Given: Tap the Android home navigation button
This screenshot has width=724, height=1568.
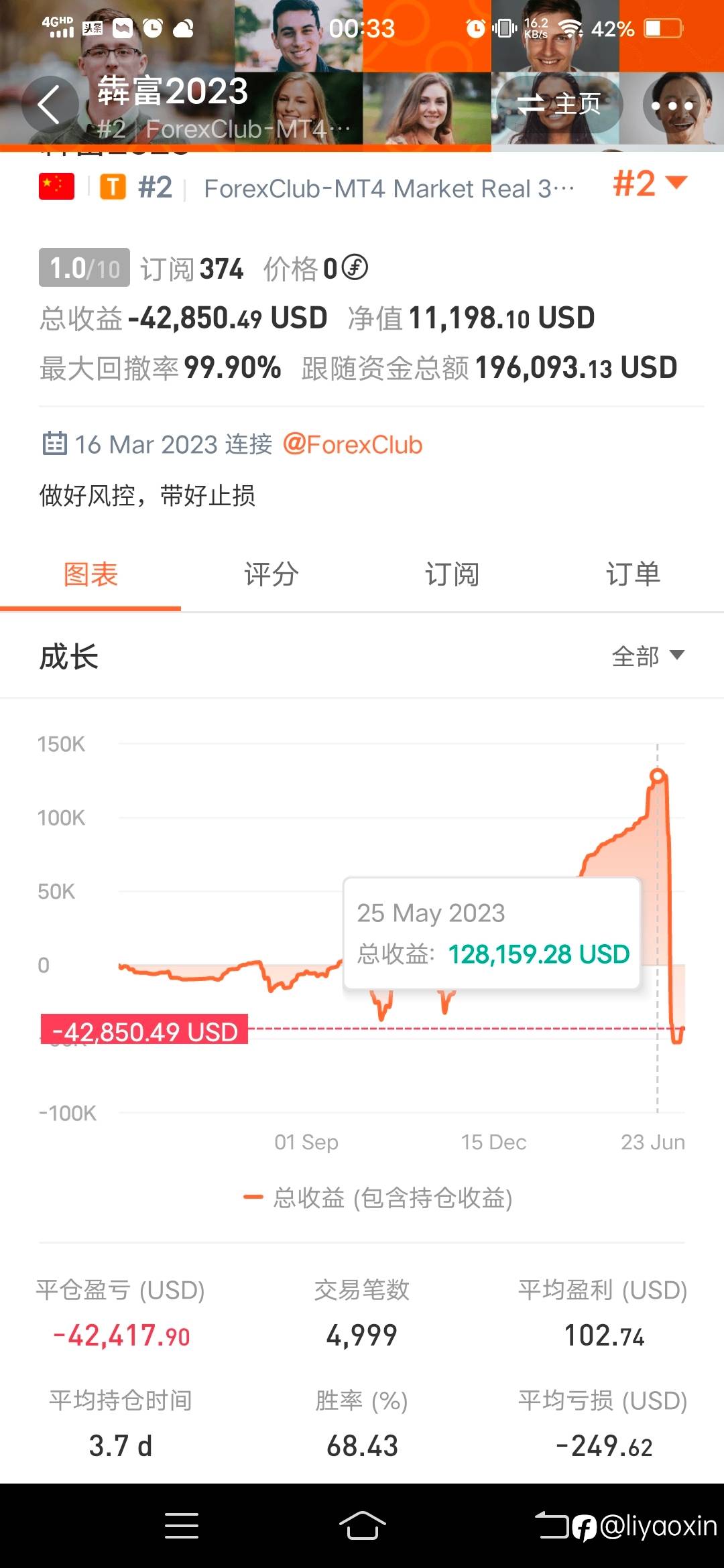Looking at the screenshot, I should click(362, 1526).
